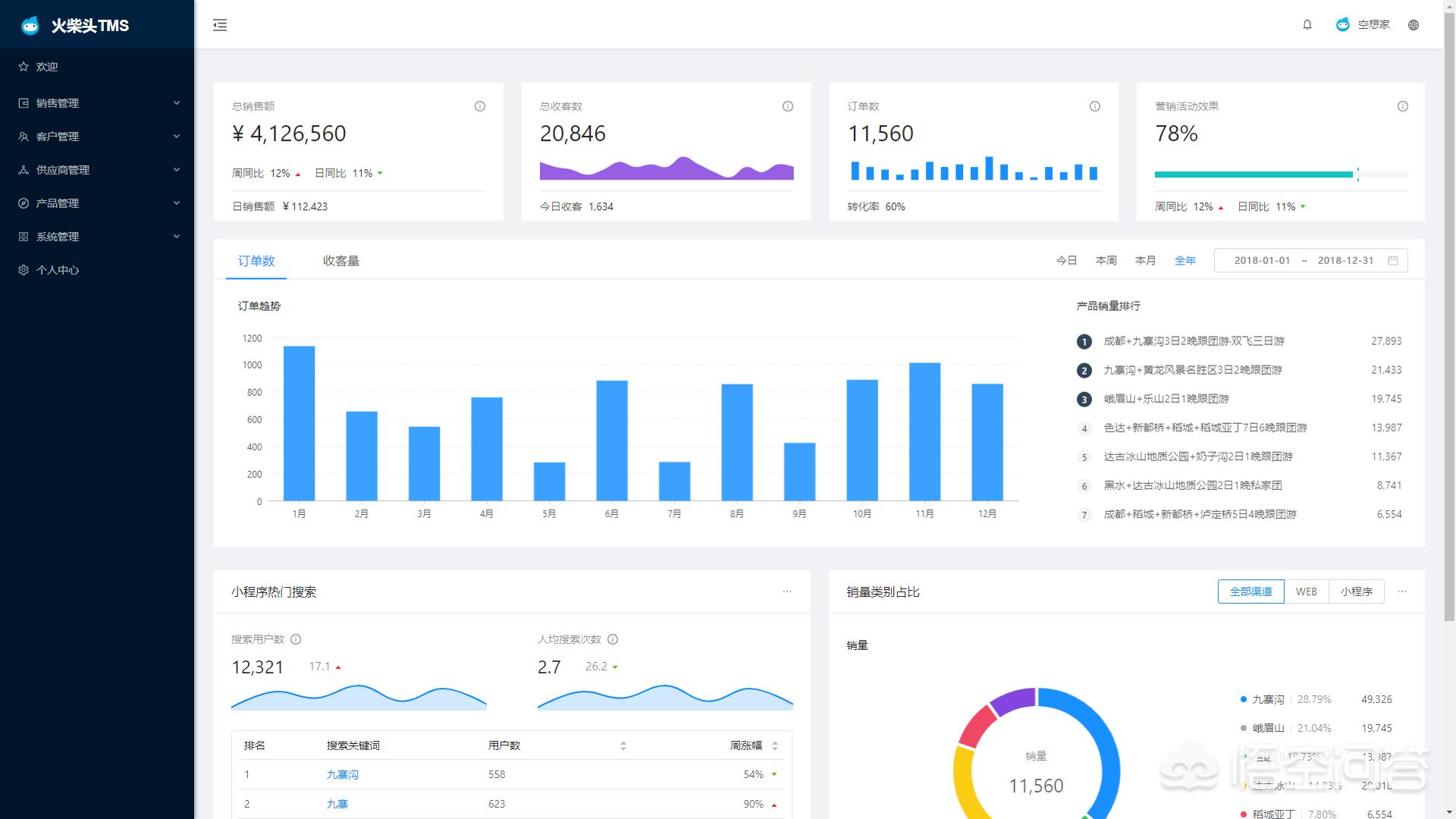Collapse the sidebar with the menu fold icon
Screen dimensions: 1456x819
tap(220, 25)
